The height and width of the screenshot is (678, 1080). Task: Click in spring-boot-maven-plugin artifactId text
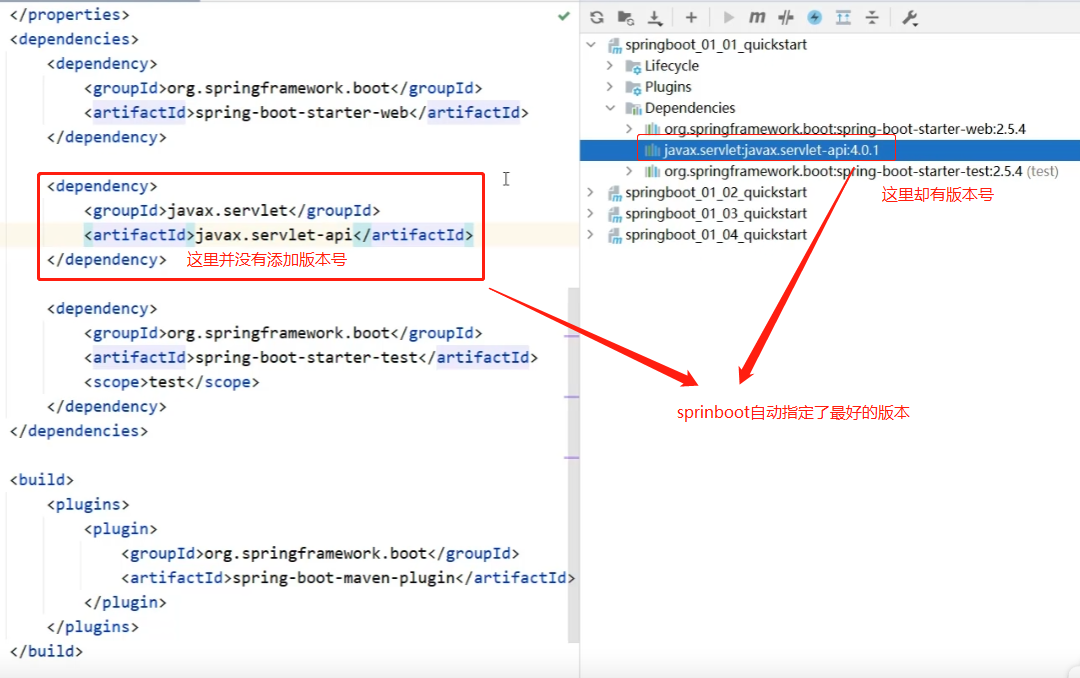click(x=344, y=577)
